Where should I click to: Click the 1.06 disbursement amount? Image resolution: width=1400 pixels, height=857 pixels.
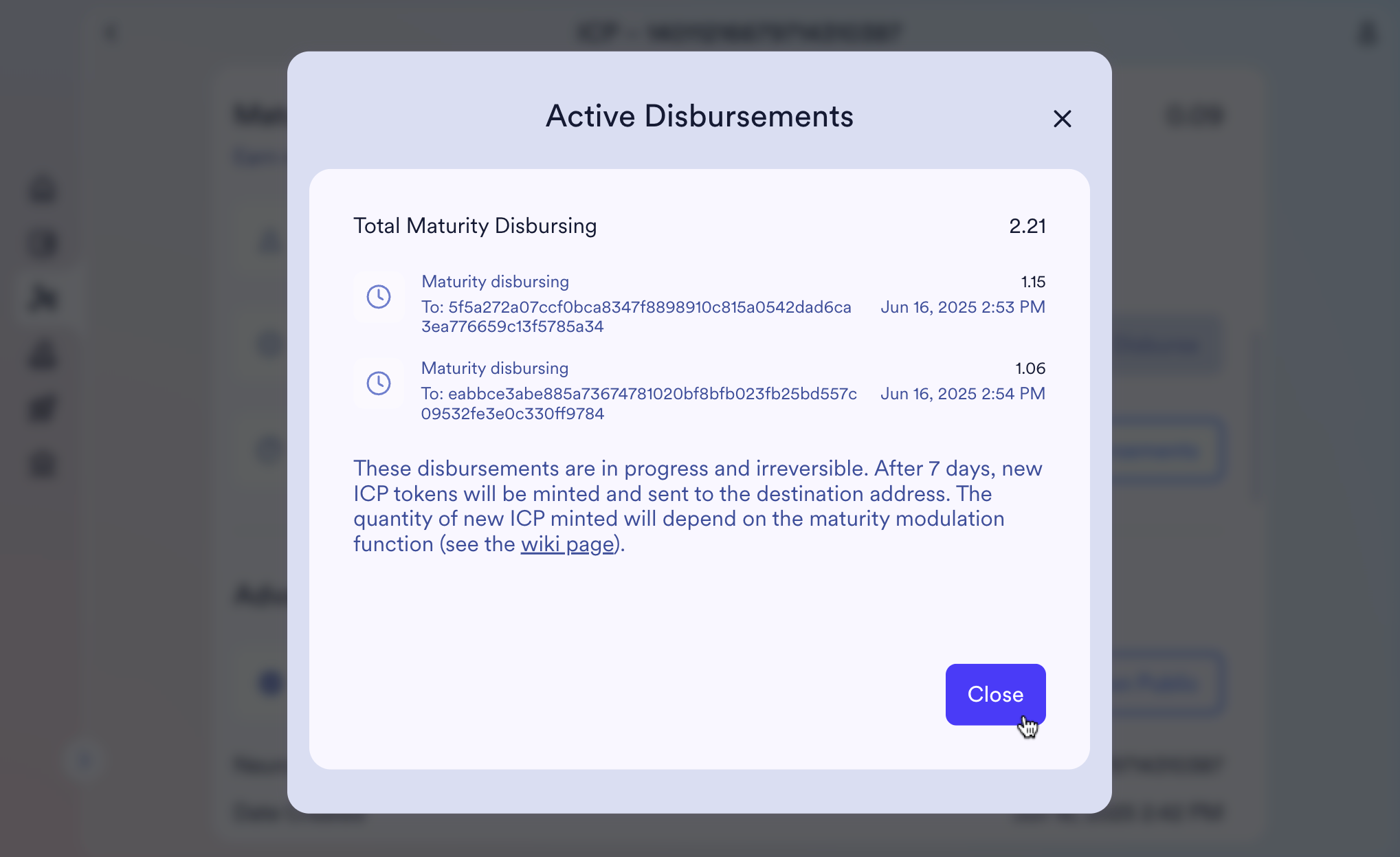click(1030, 368)
